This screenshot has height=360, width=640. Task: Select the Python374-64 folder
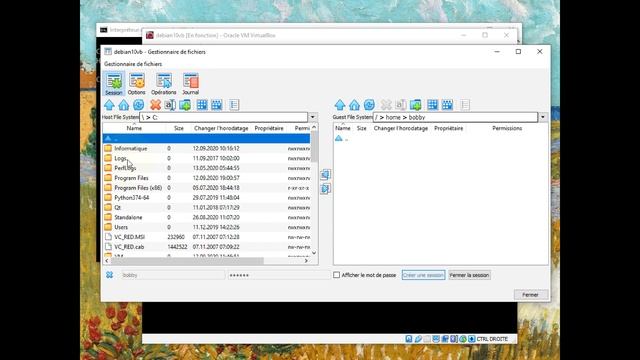pyautogui.click(x=207, y=198)
